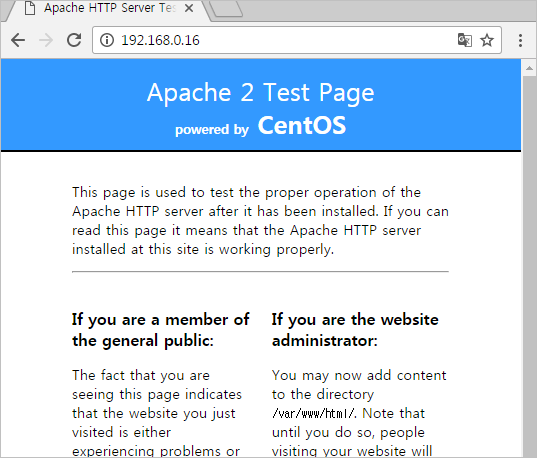Click the Apache 2 Test Page heading
The height and width of the screenshot is (458, 537).
pos(261,93)
